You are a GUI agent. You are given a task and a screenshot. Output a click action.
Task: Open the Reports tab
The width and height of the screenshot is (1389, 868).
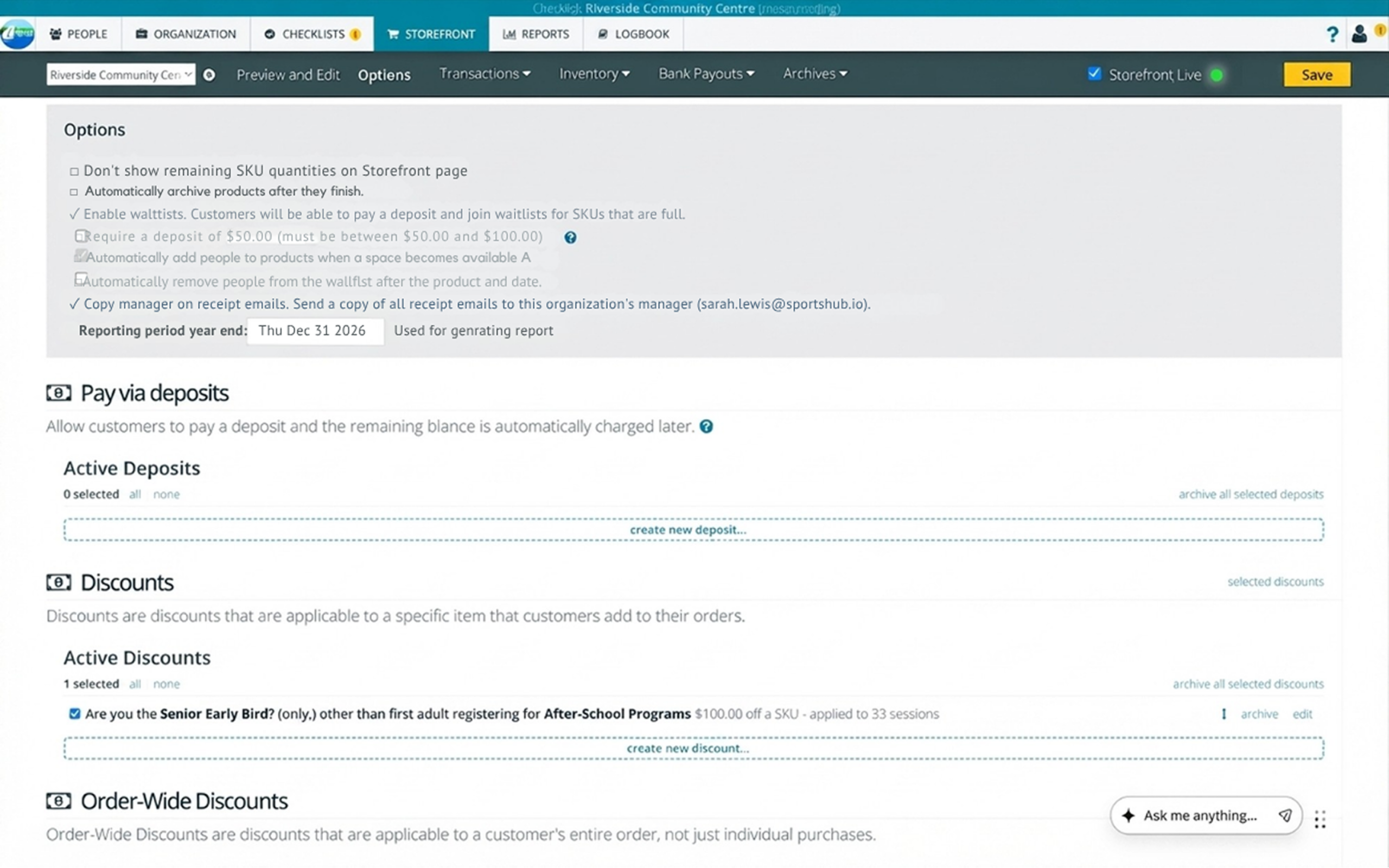[x=536, y=34]
